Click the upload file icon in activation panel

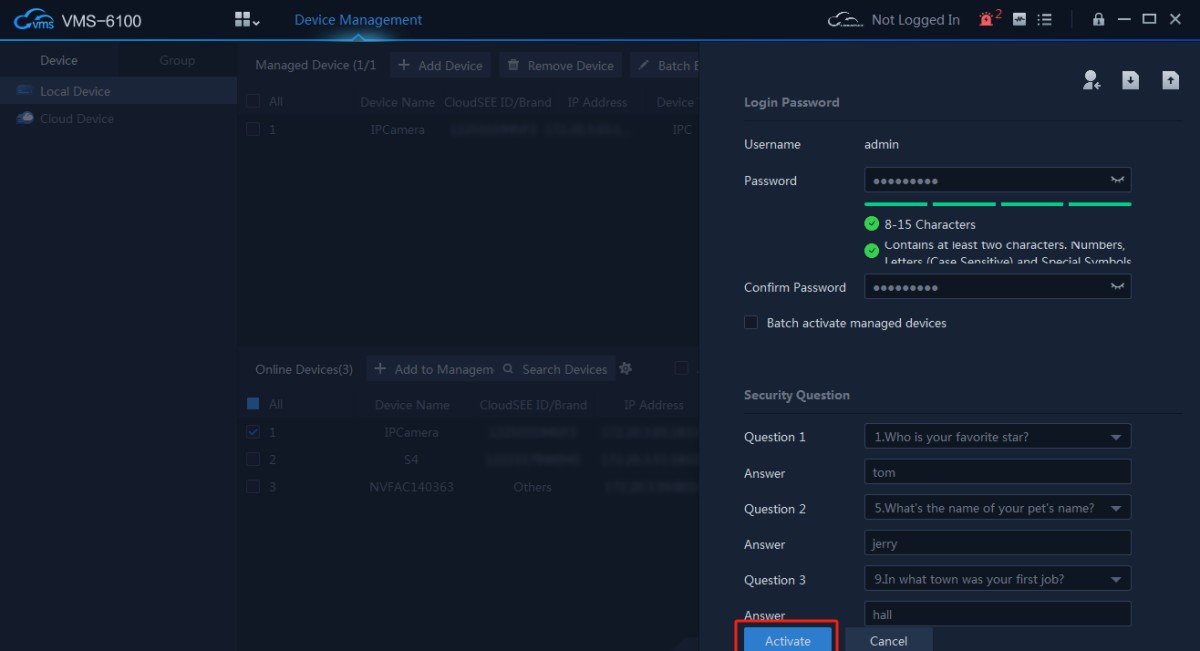point(1170,81)
